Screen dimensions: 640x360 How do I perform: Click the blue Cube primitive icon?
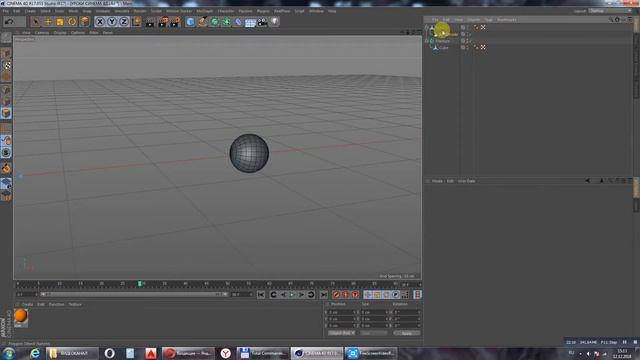(x=190, y=22)
